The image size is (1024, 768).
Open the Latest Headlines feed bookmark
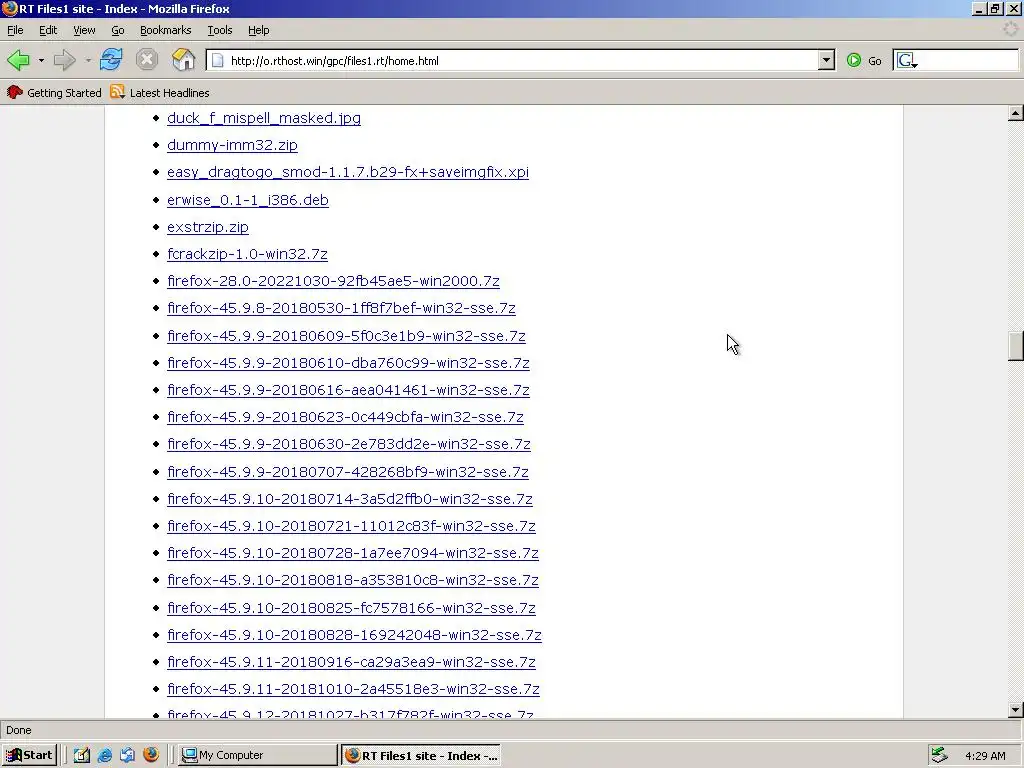click(x=160, y=93)
